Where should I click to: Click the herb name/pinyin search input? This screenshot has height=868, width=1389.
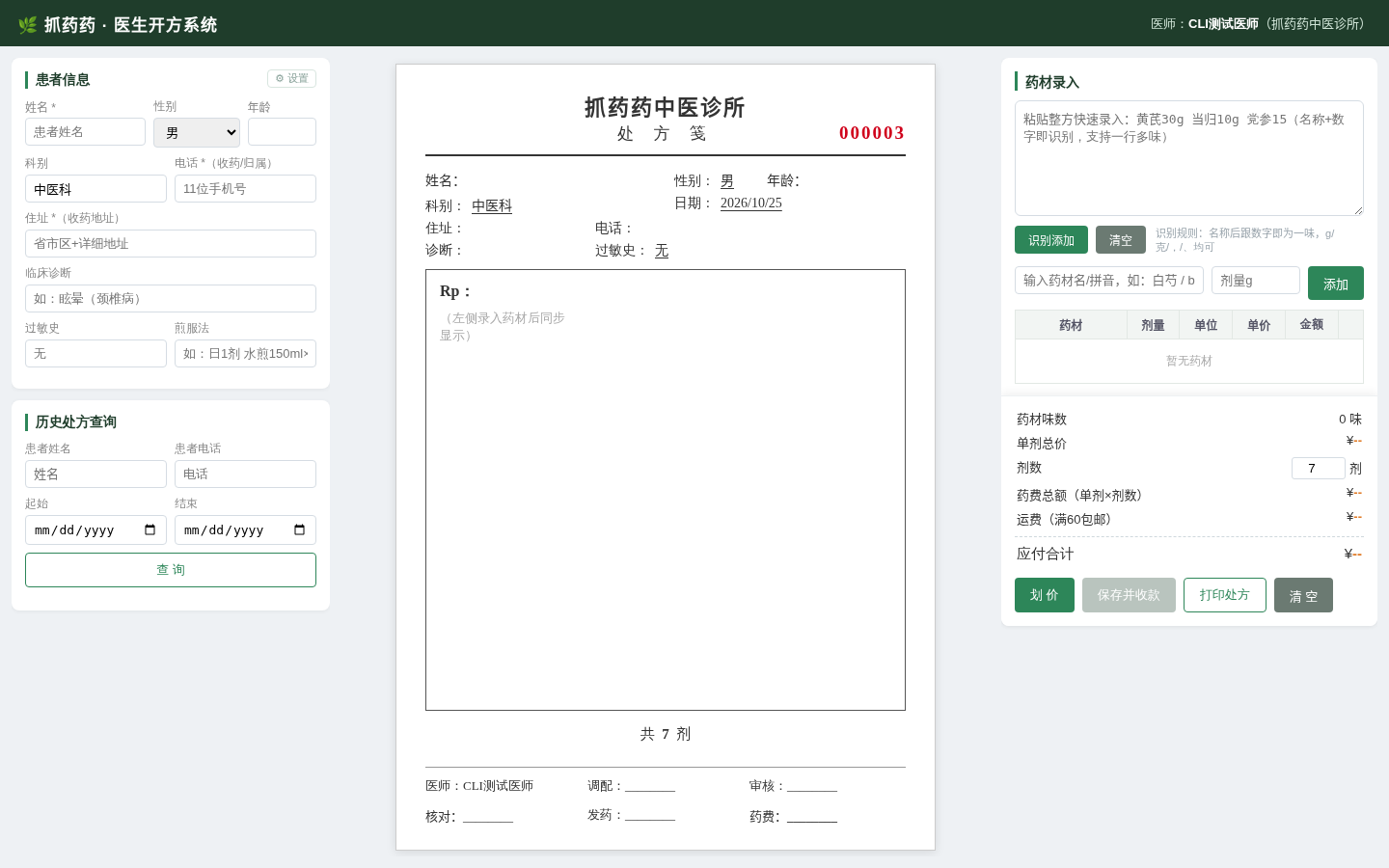1109,281
